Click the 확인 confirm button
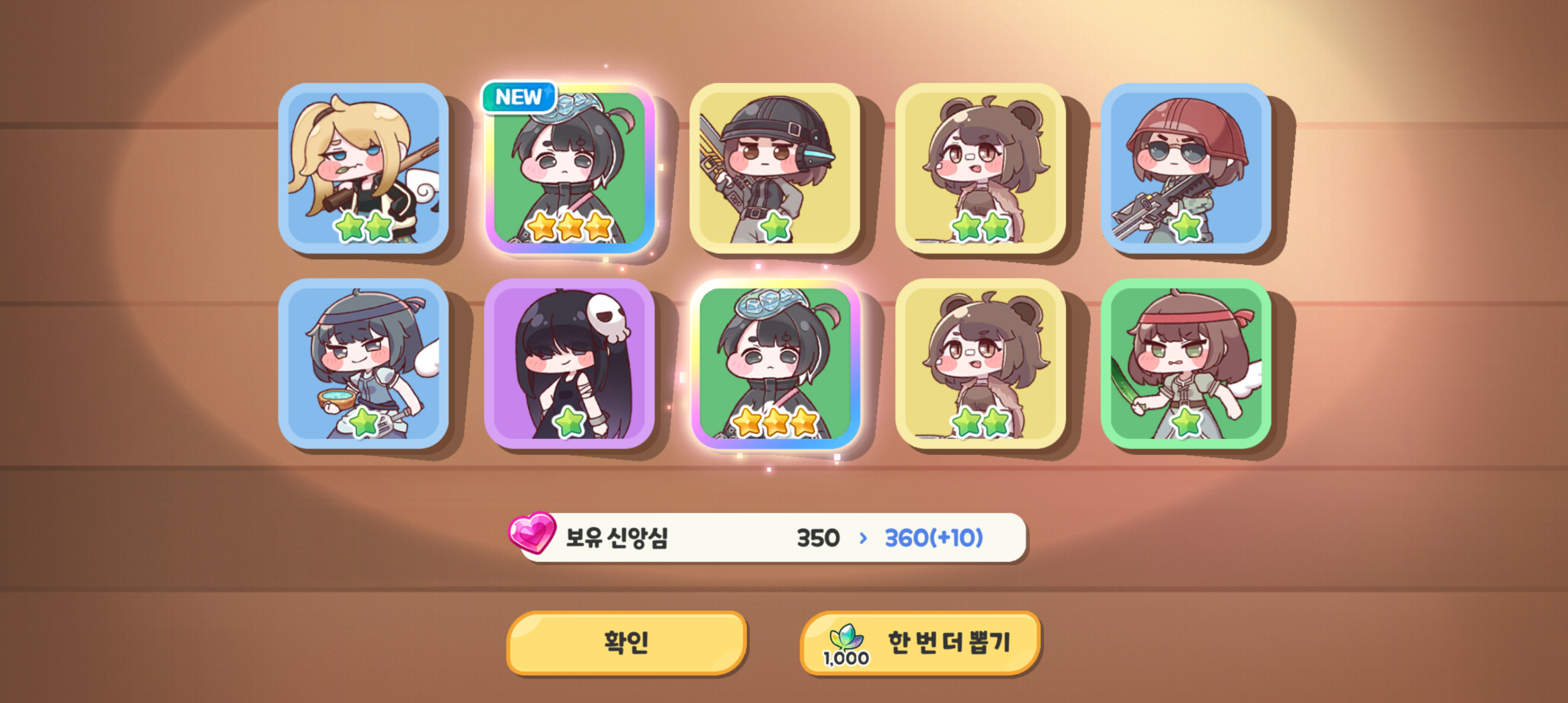 (627, 642)
